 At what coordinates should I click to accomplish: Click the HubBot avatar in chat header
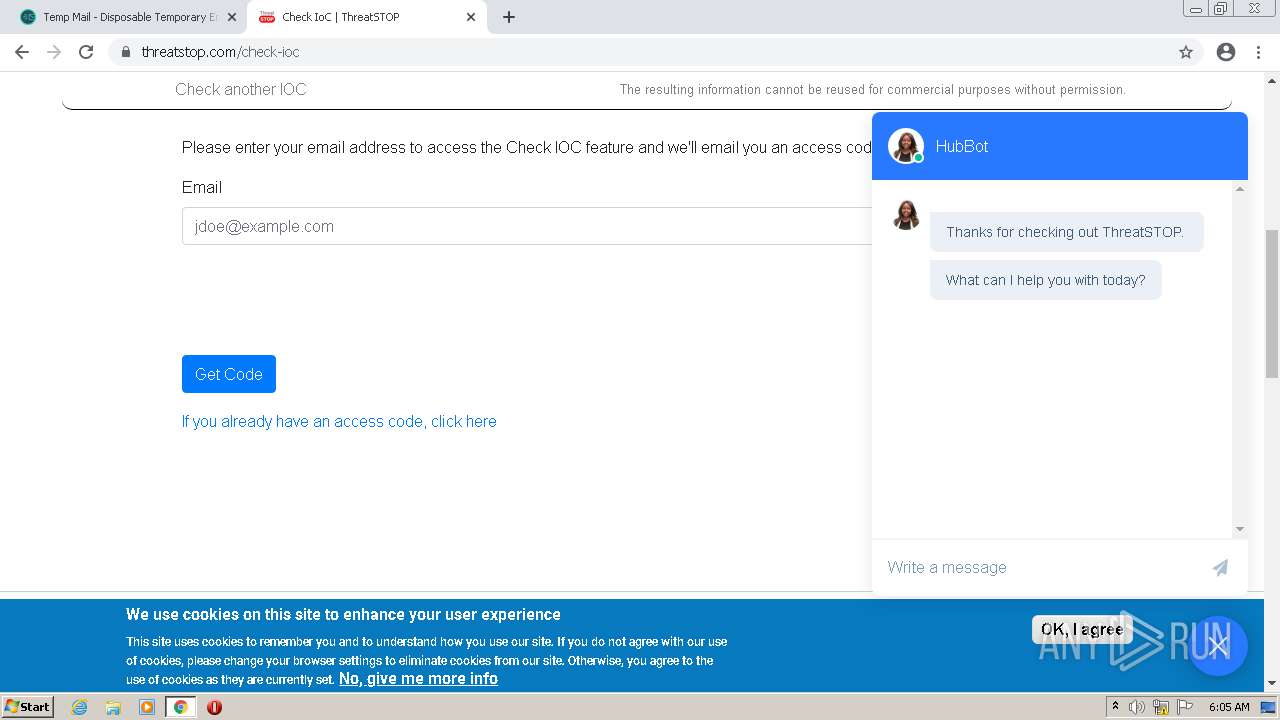coord(906,146)
